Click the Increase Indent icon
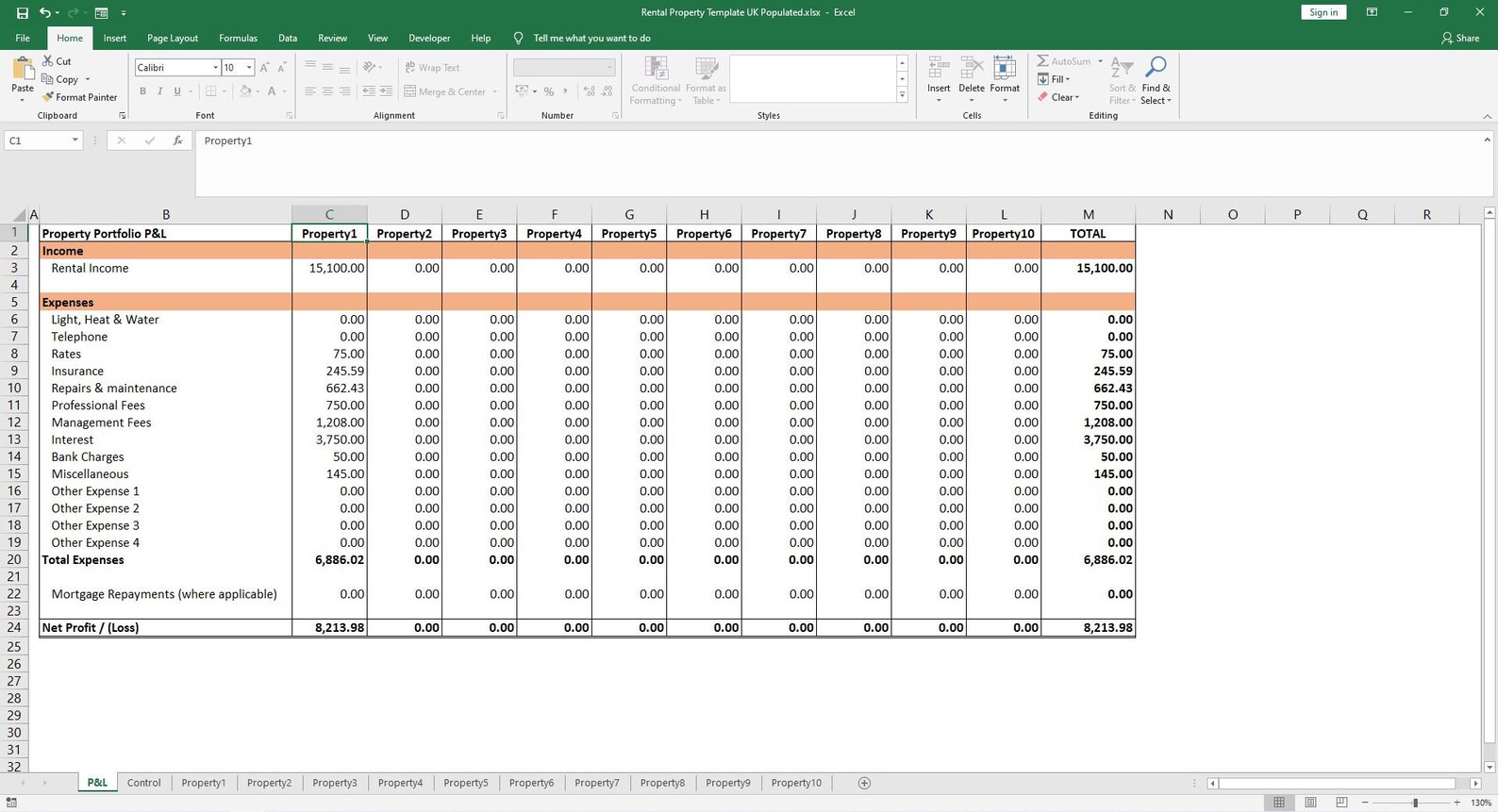 click(386, 91)
